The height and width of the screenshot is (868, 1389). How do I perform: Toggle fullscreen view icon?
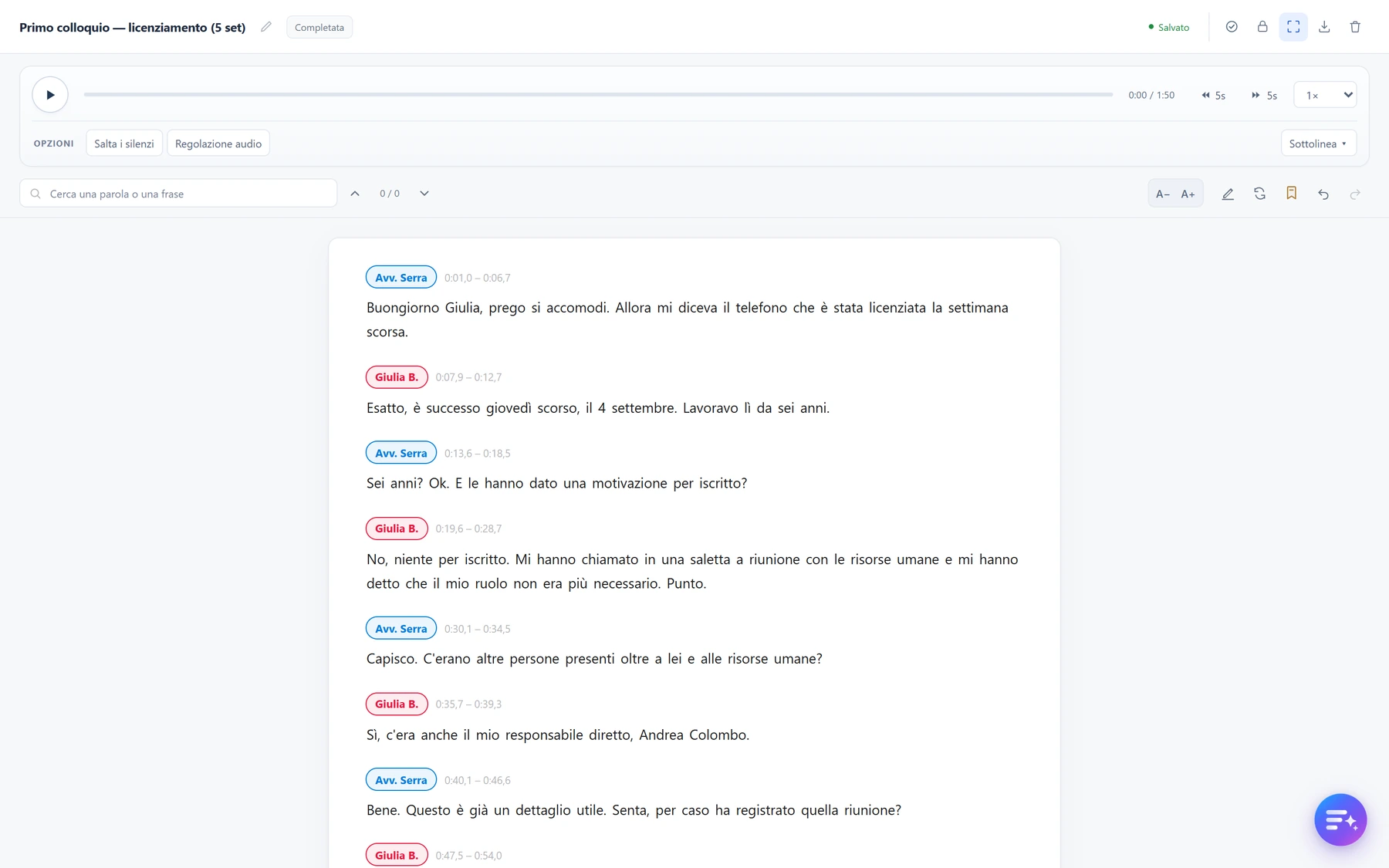click(1293, 27)
